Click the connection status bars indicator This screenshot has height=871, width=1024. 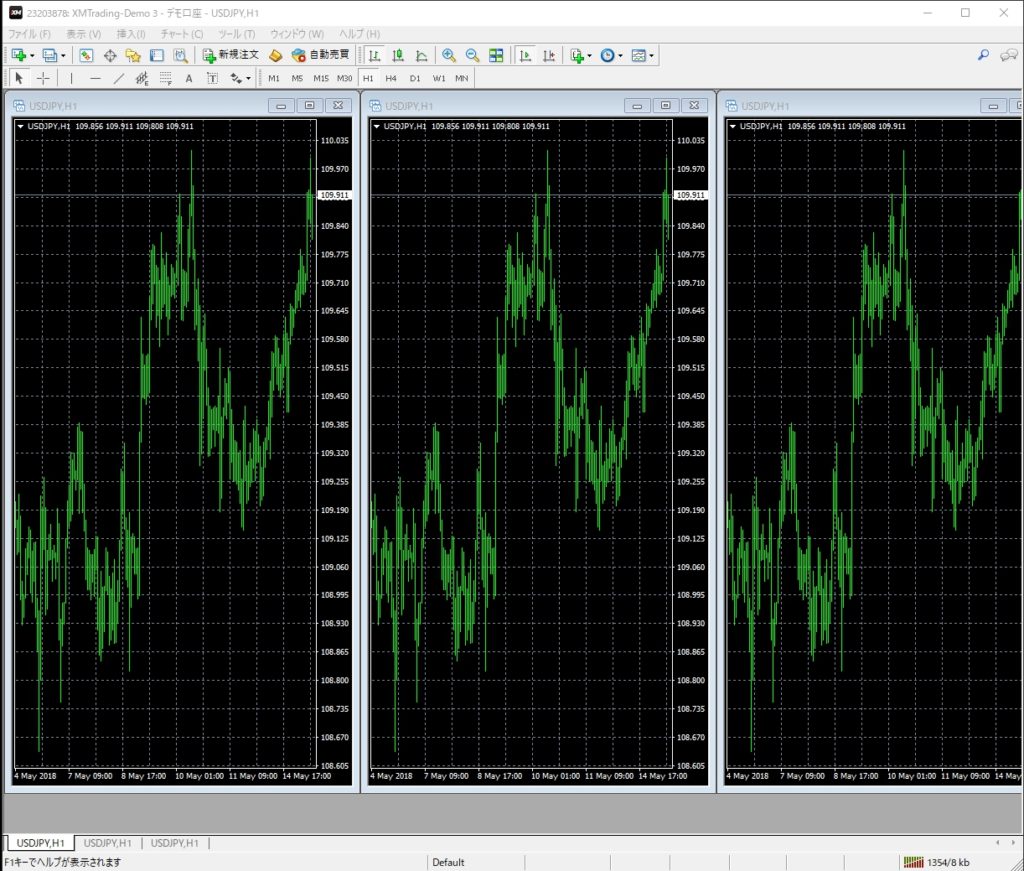click(x=913, y=862)
